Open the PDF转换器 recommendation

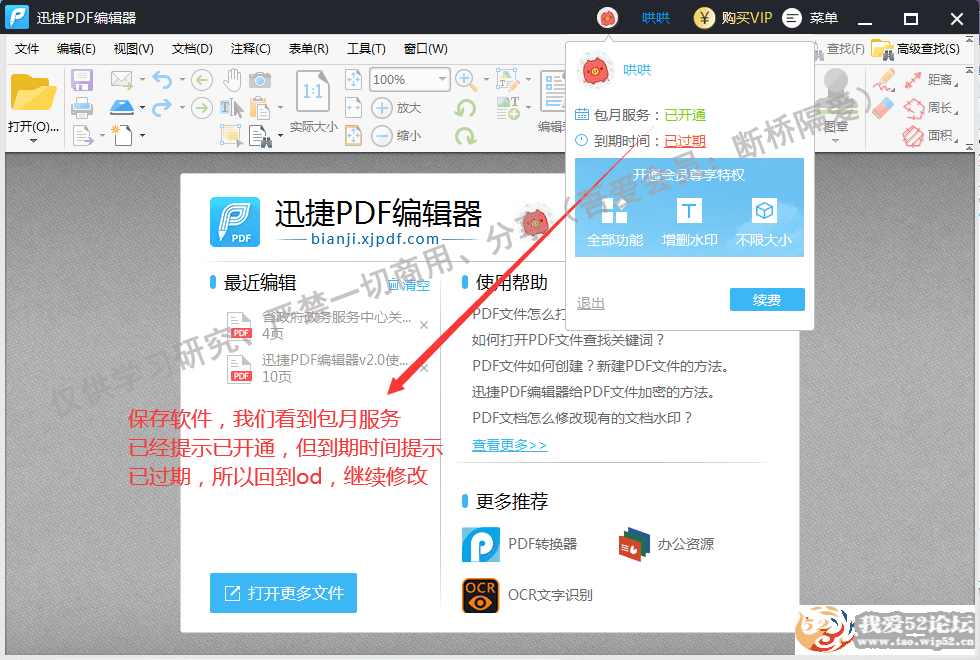tap(519, 544)
